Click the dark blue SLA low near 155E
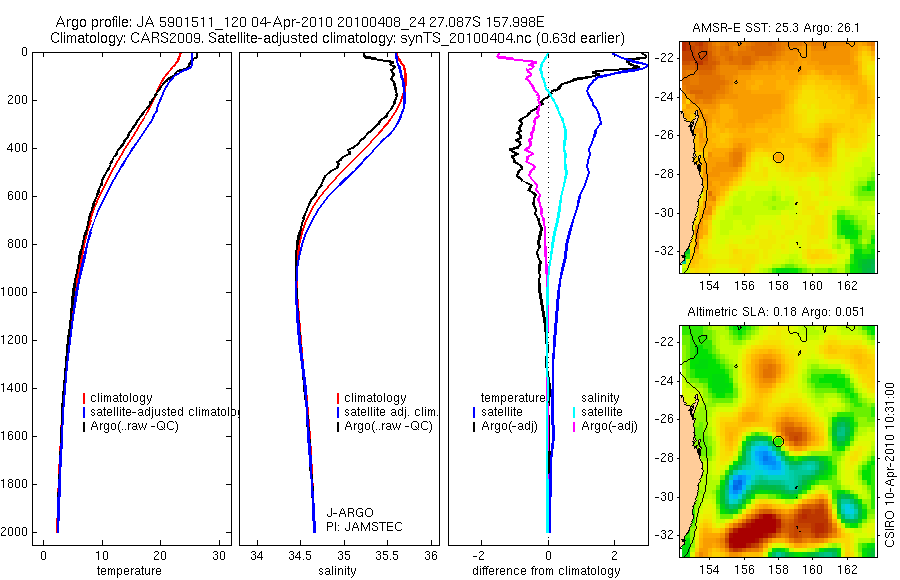Screen dimensions: 900x580 738,484
